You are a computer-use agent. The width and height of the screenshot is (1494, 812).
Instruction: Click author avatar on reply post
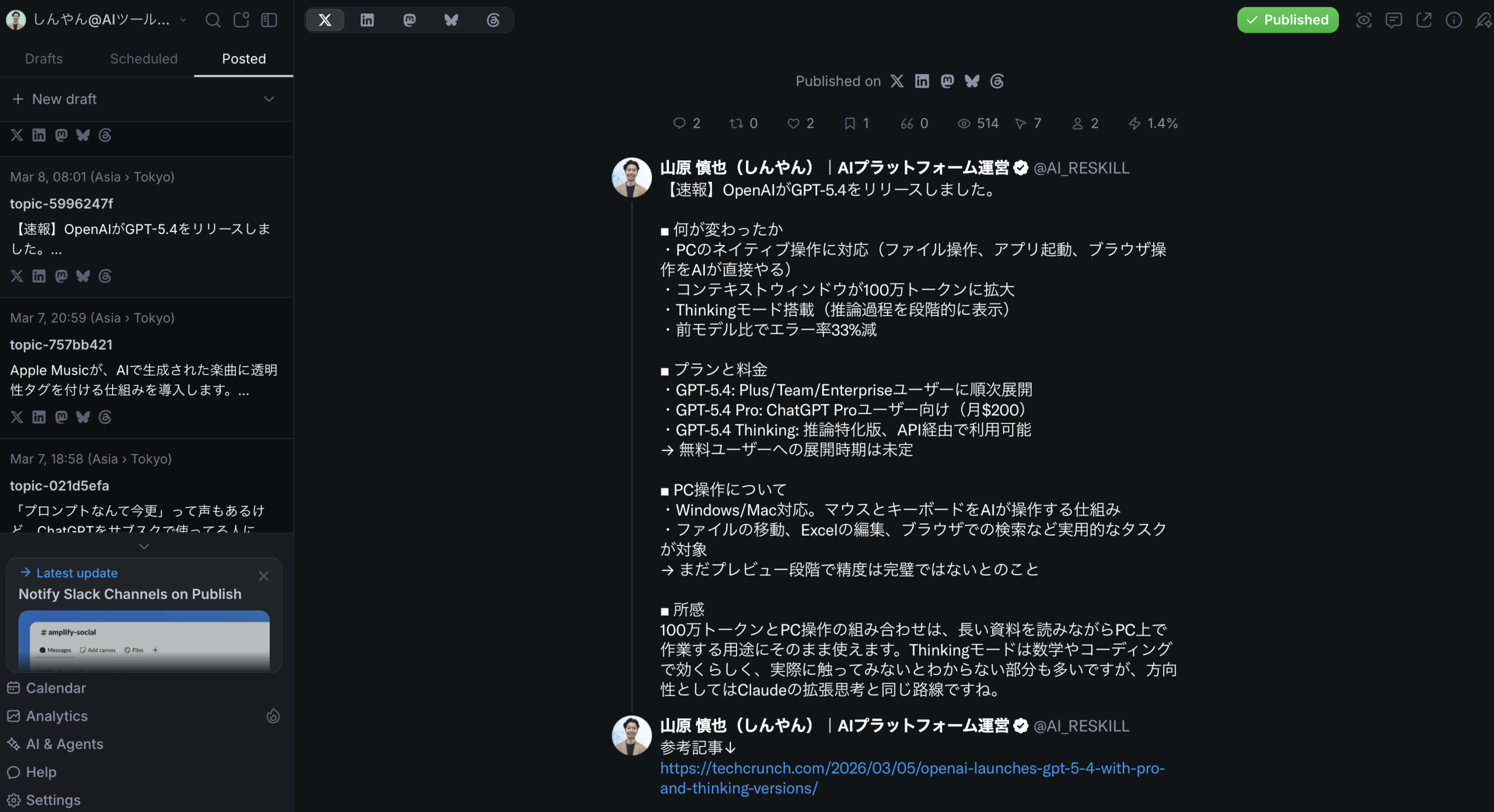631,736
